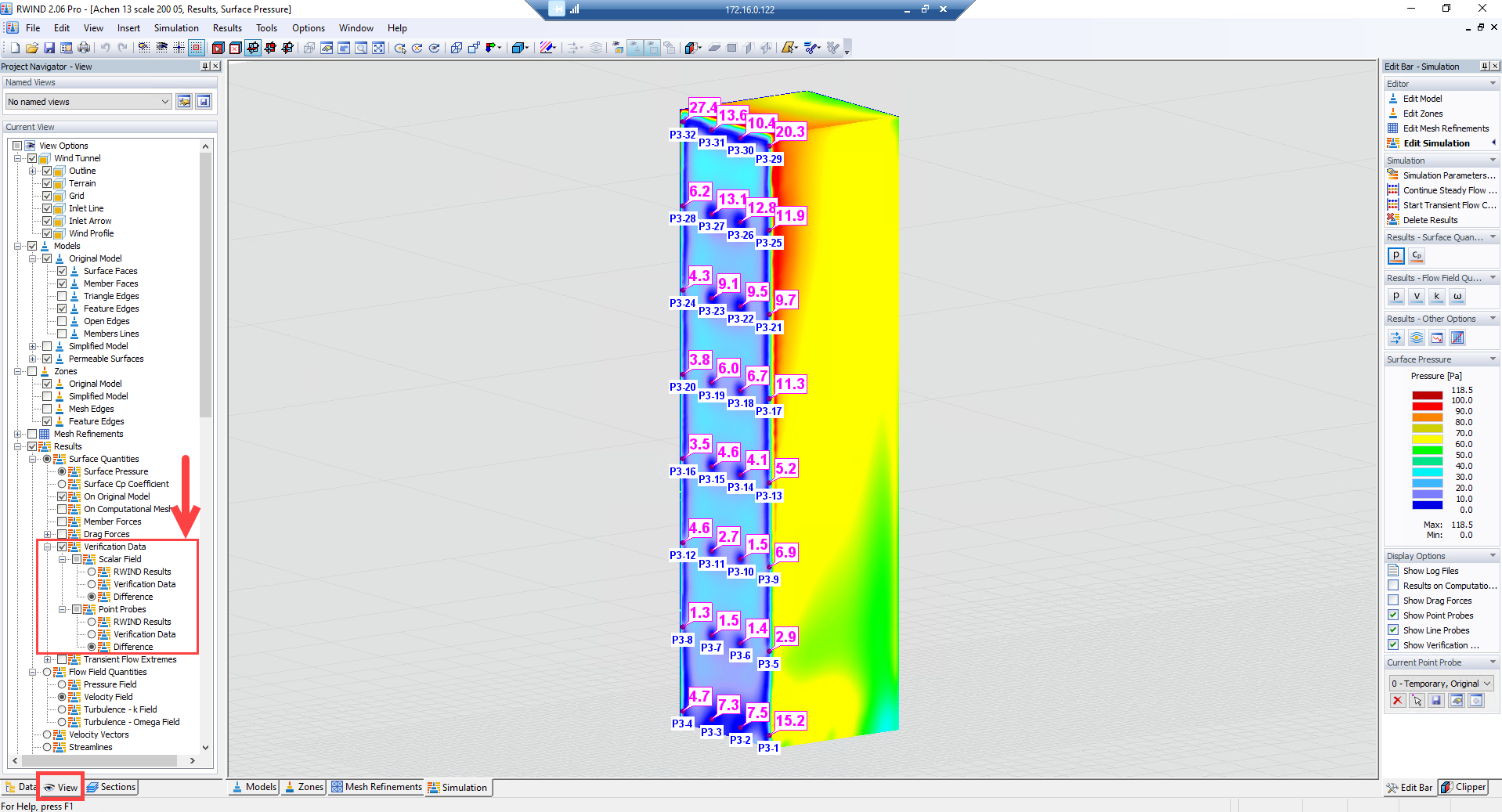
Task: Click the Undo arrow in toolbar
Action: [x=105, y=48]
